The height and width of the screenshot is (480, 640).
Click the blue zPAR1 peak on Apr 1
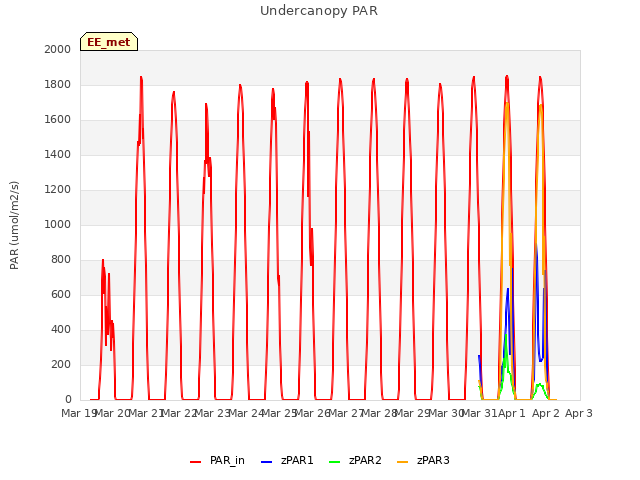tap(508, 290)
